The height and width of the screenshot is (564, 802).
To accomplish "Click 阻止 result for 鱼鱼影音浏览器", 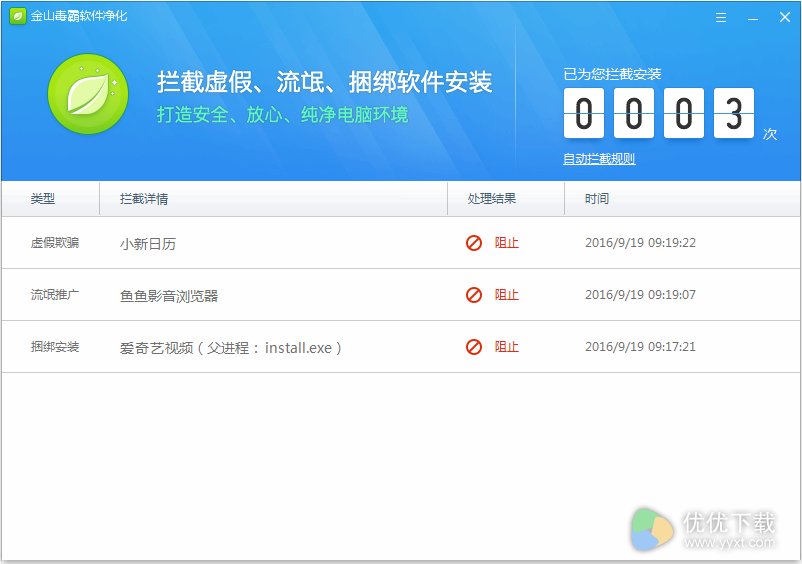I will pyautogui.click(x=506, y=295).
